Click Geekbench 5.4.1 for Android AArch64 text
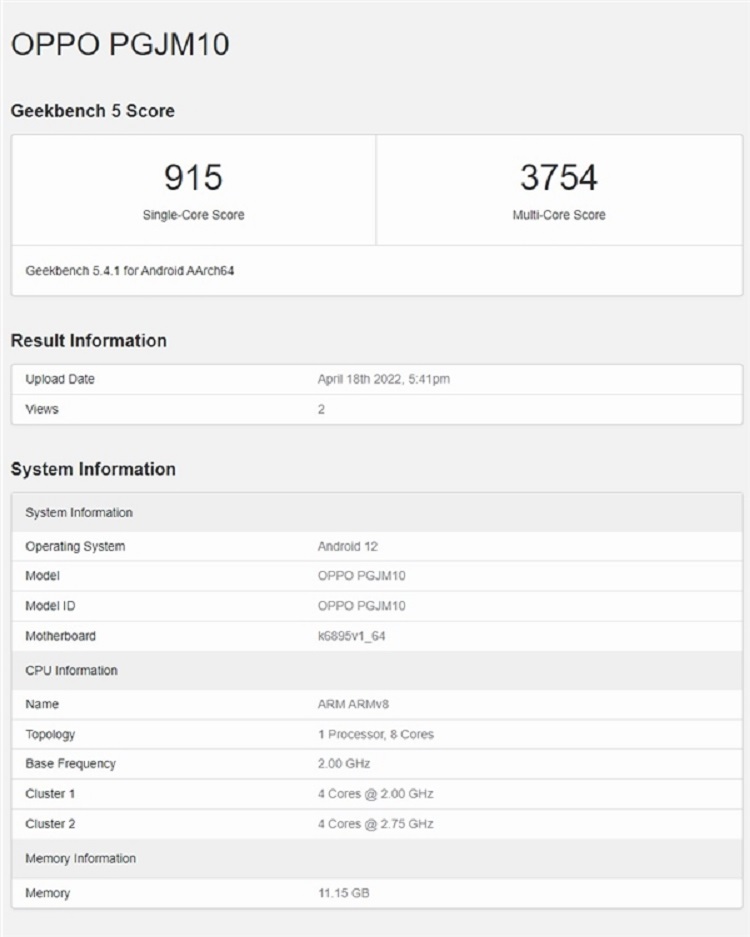 130,271
